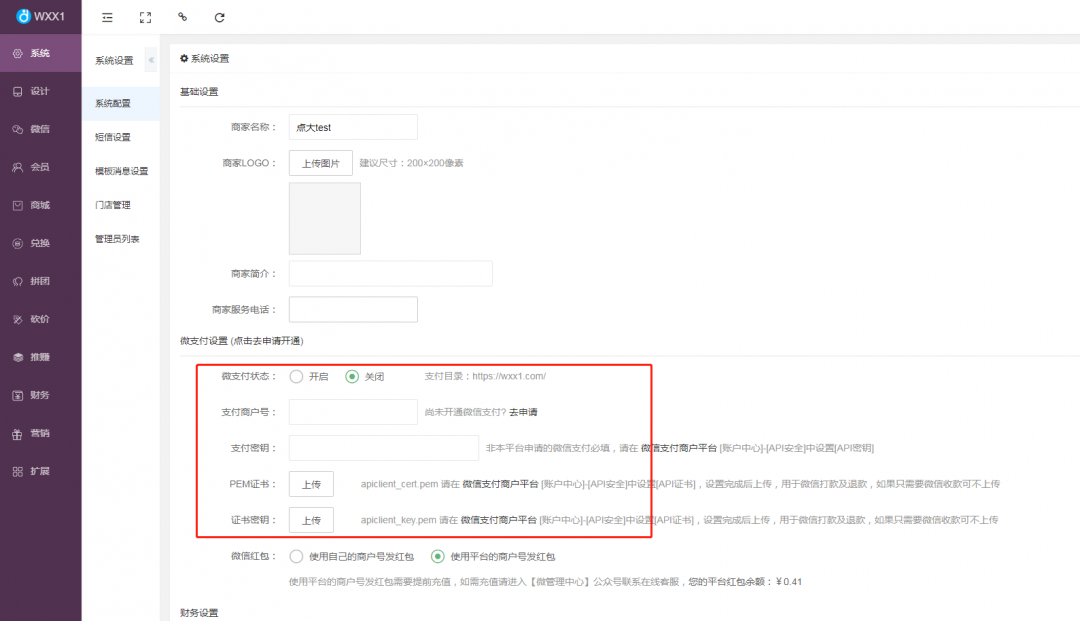The height and width of the screenshot is (621, 1080).
Task: Click the menu fold icon in top bar
Action: pyautogui.click(x=108, y=17)
